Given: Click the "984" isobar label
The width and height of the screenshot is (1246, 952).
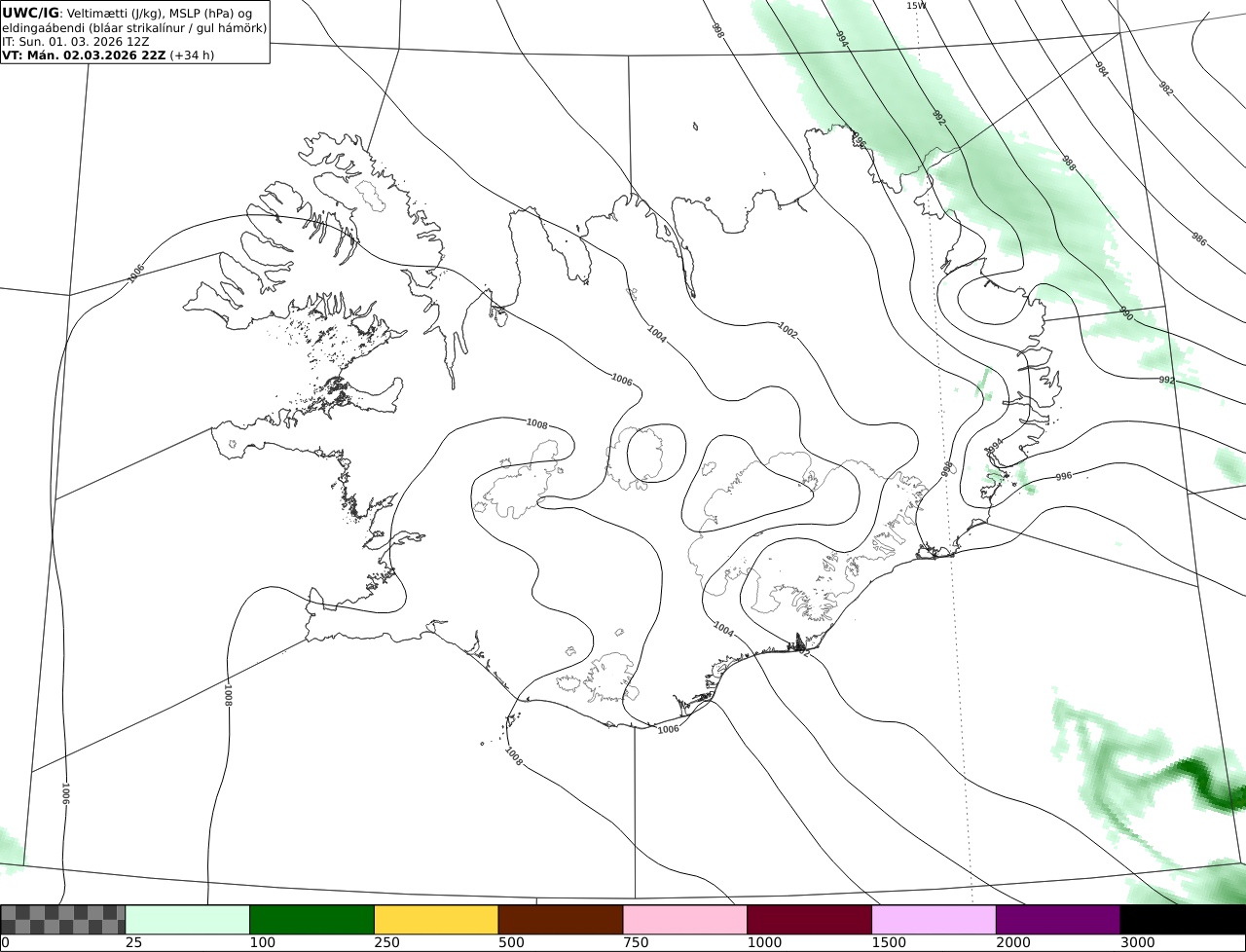Looking at the screenshot, I should [x=1102, y=69].
